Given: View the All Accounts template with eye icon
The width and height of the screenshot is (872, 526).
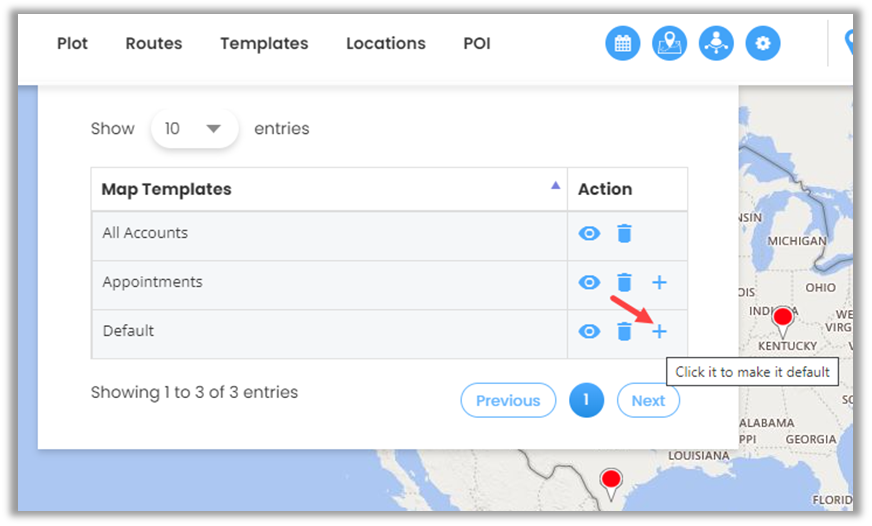Looking at the screenshot, I should 589,233.
